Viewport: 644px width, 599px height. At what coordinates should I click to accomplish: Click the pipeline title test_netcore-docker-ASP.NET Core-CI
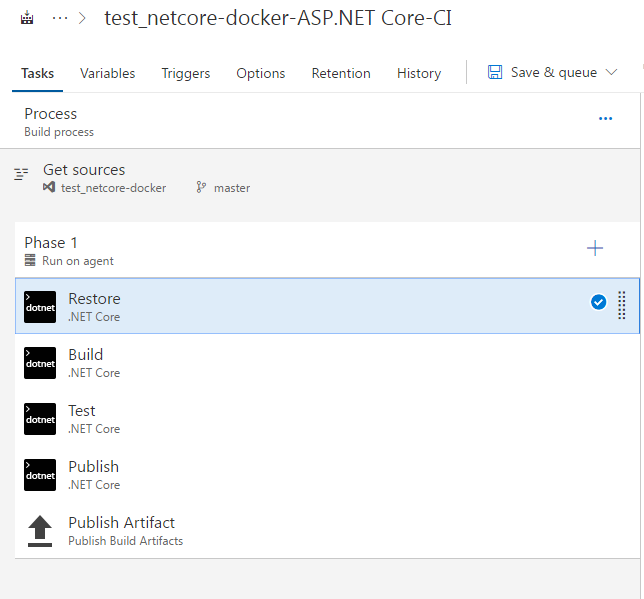point(278,18)
